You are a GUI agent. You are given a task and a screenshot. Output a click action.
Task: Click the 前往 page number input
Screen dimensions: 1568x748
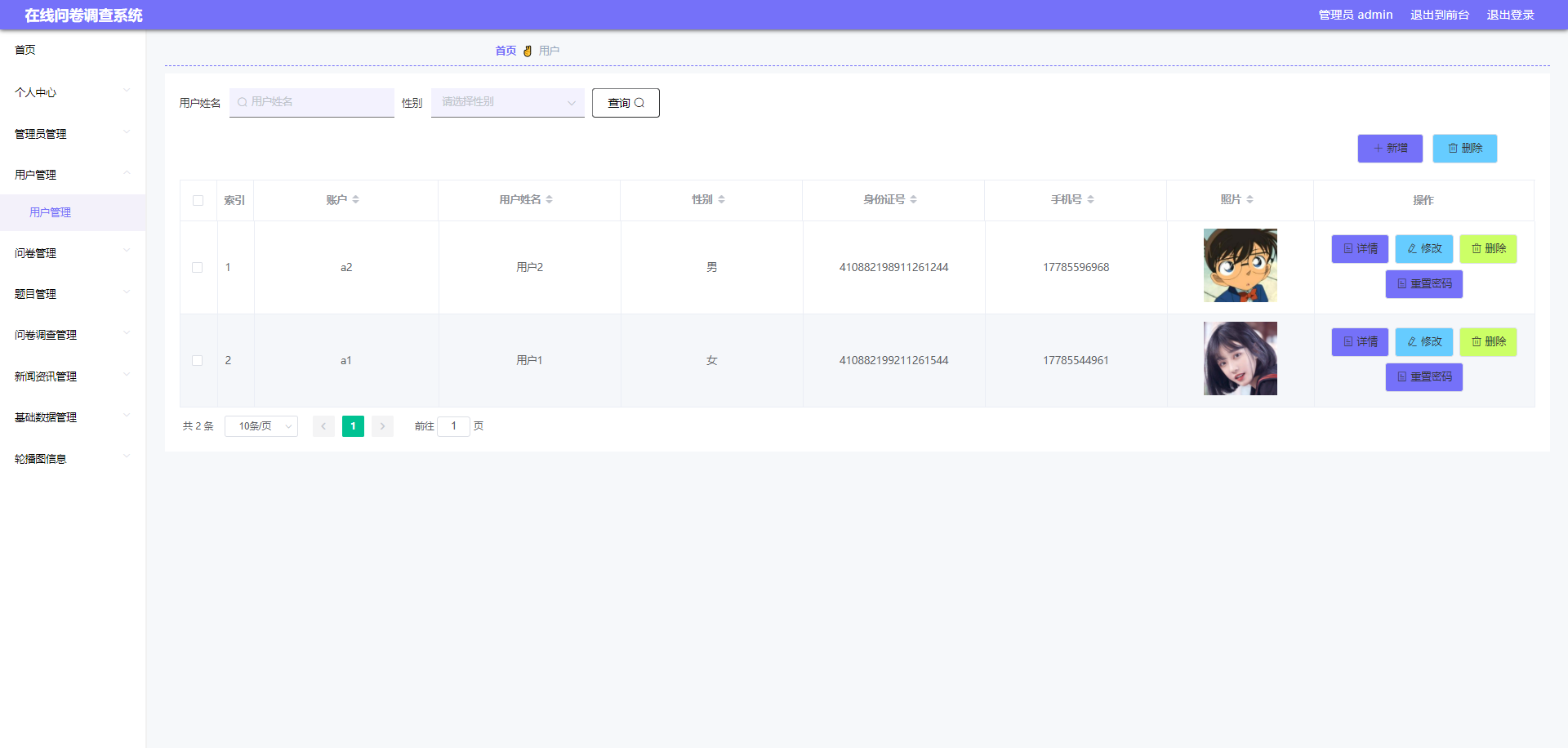pyautogui.click(x=453, y=426)
